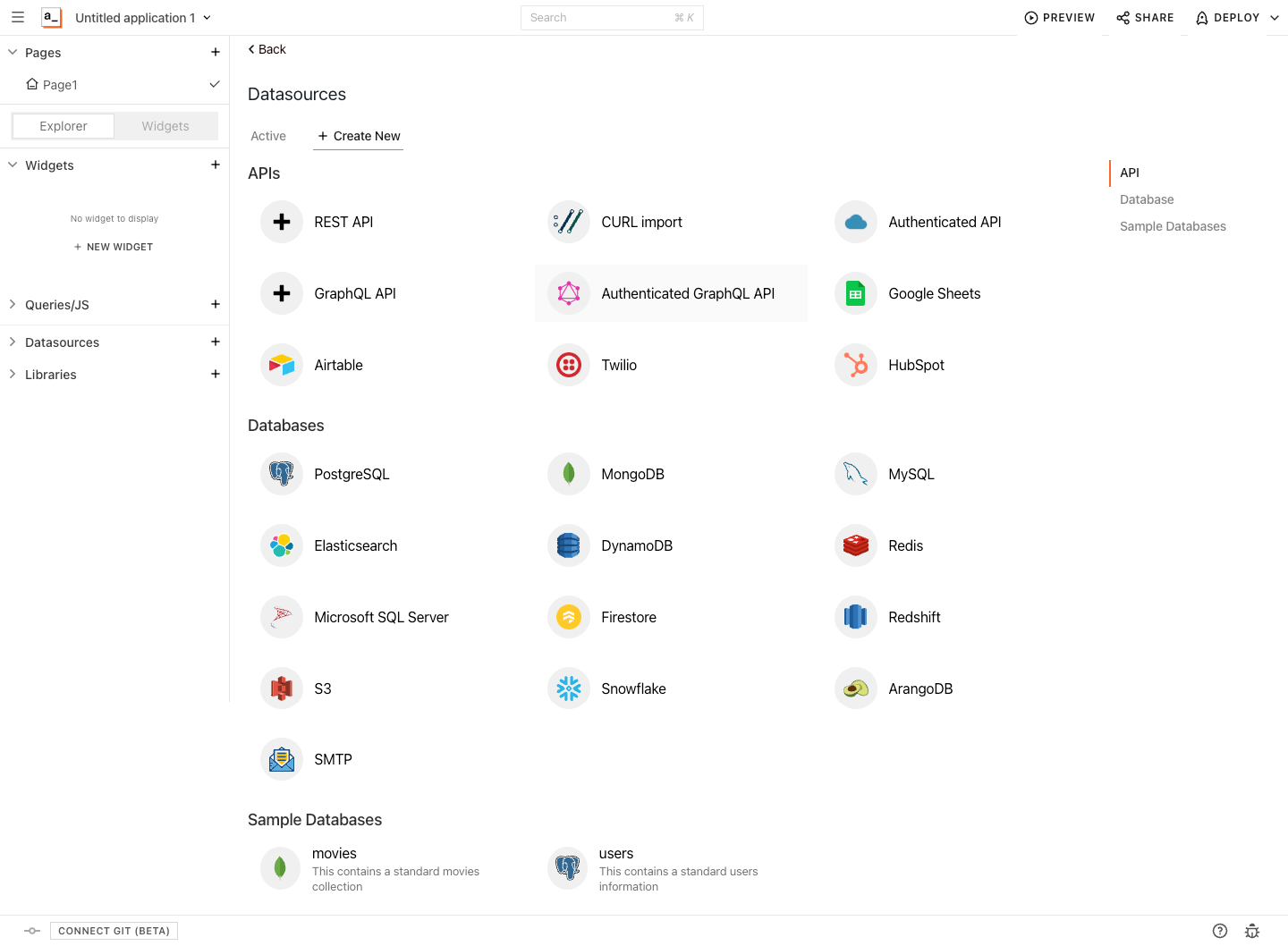
Task: Select the Microsoft SQL Server icon
Action: click(282, 617)
